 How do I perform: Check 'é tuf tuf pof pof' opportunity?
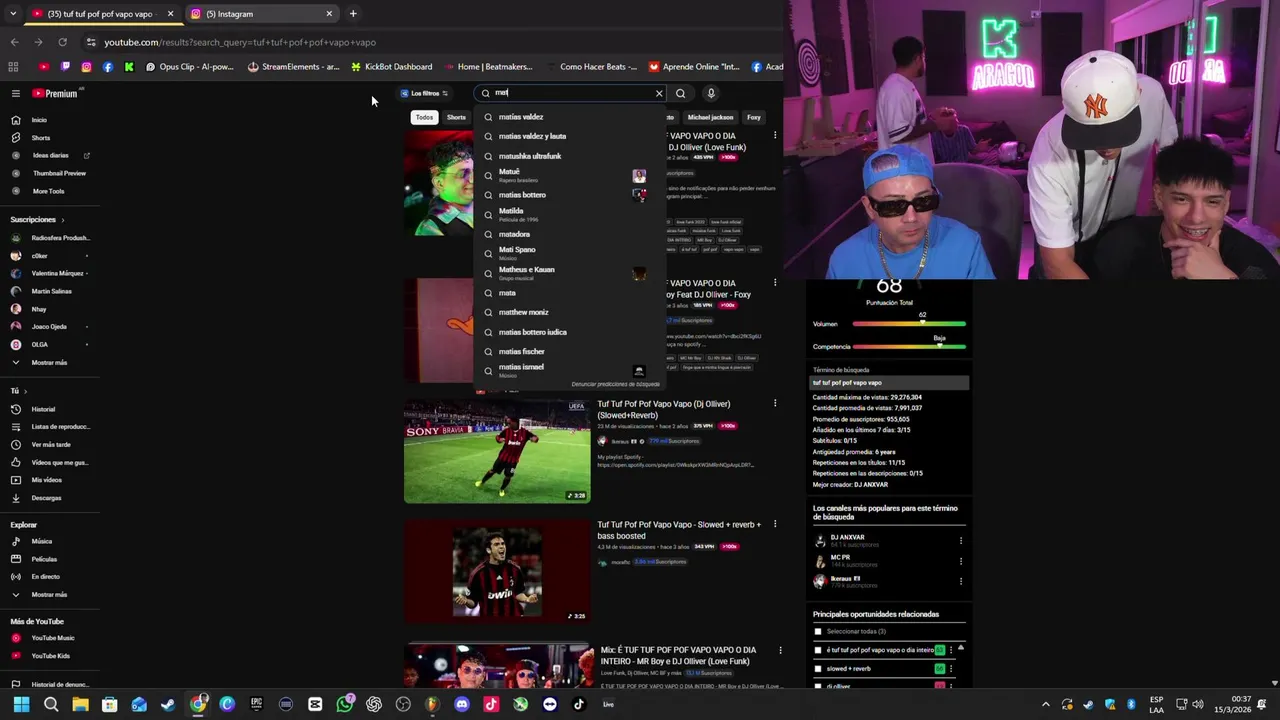click(x=818, y=650)
